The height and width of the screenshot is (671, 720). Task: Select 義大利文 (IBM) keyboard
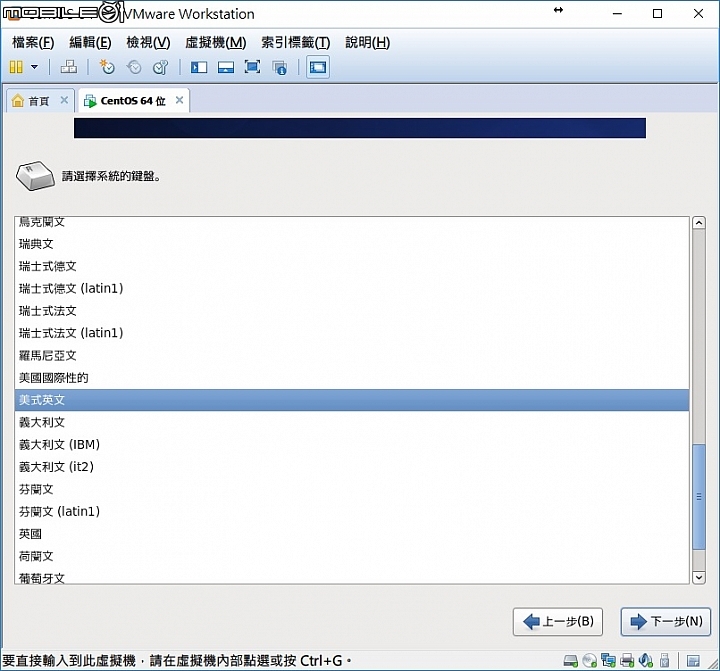click(x=352, y=445)
